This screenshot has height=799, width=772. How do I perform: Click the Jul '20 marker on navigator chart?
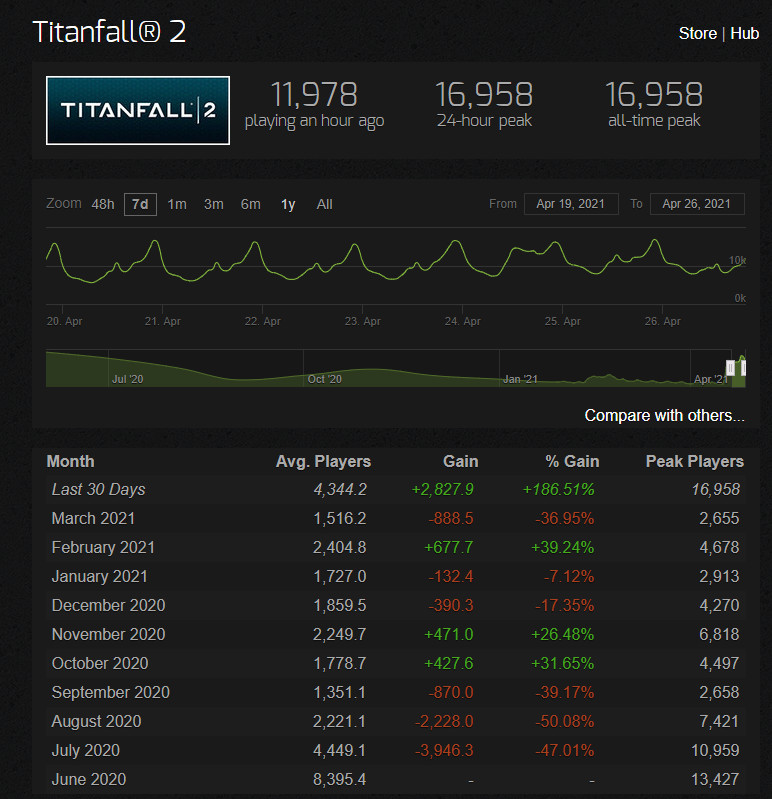(127, 379)
